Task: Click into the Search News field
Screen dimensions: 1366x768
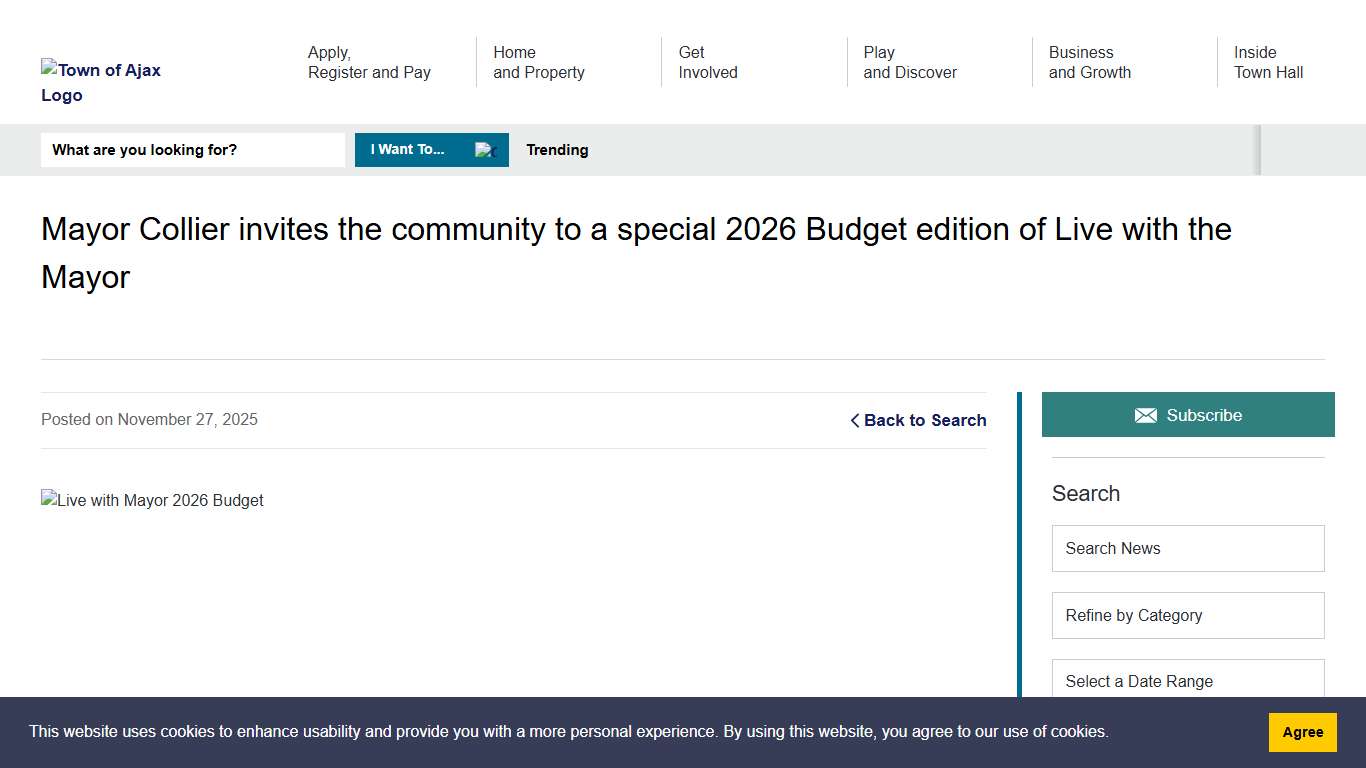Action: [x=1188, y=549]
